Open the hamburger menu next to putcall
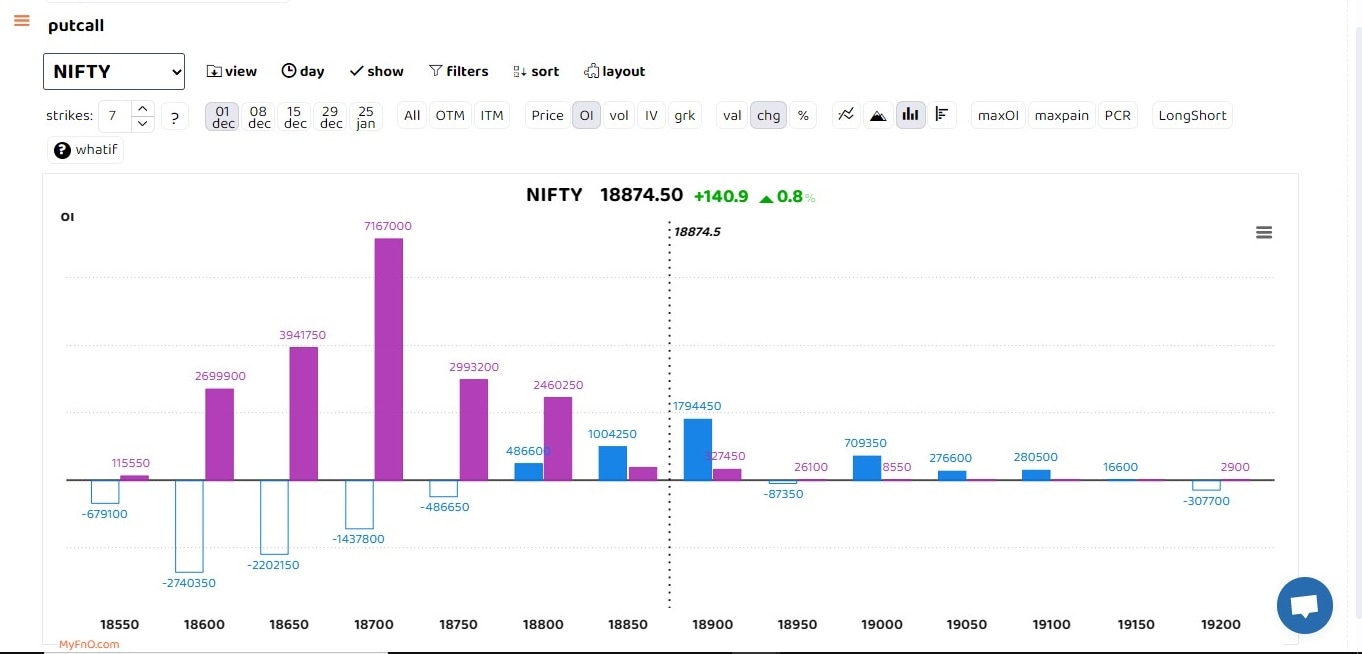Image resolution: width=1362 pixels, height=654 pixels. coord(22,21)
